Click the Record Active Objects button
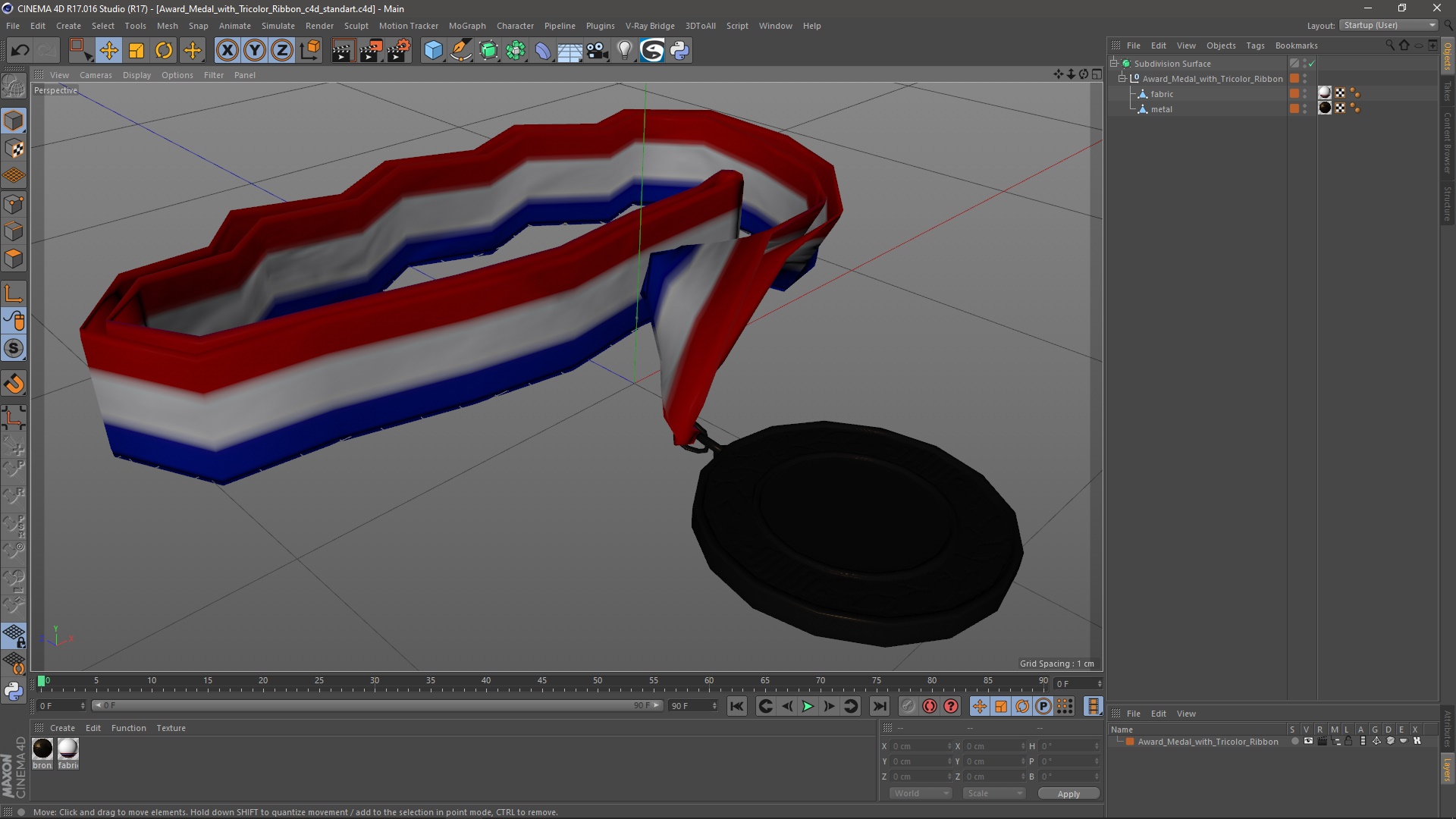This screenshot has height=819, width=1456. (x=908, y=707)
